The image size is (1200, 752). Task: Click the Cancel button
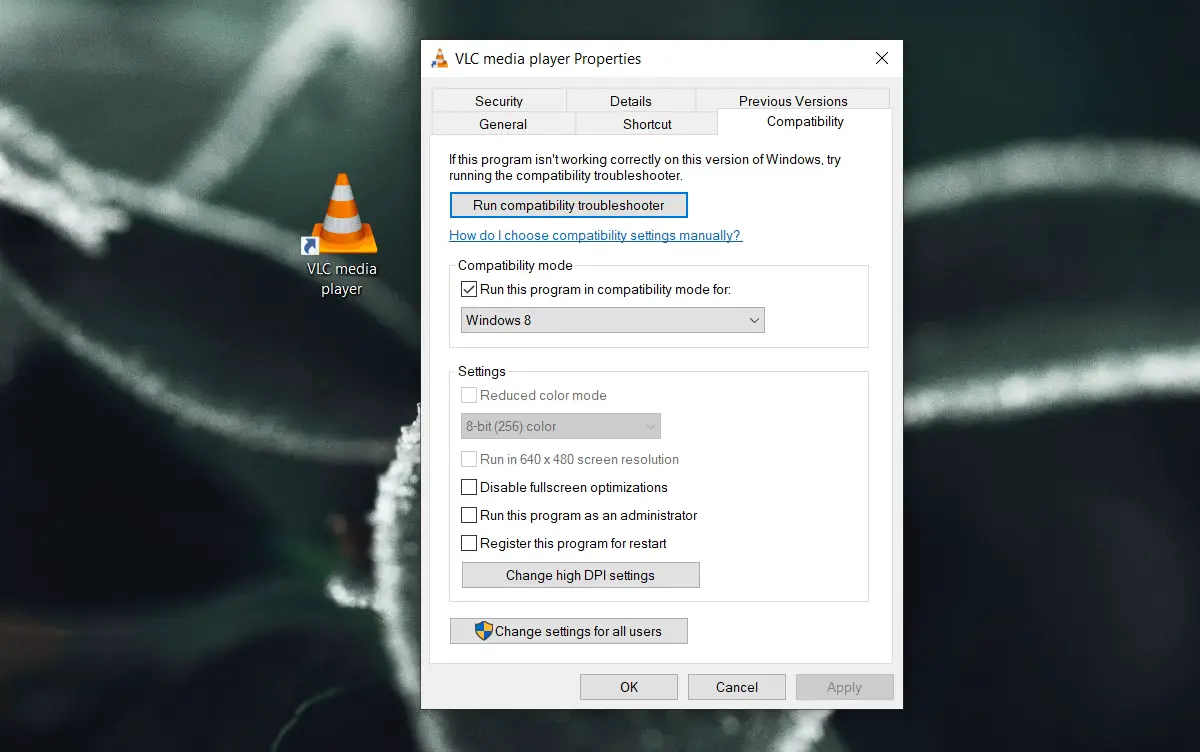(737, 687)
